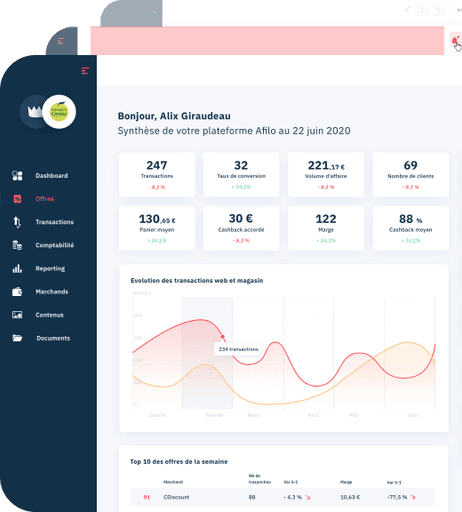462x512 pixels.
Task: Collapse sidebar with red menu icon
Action: click(85, 71)
